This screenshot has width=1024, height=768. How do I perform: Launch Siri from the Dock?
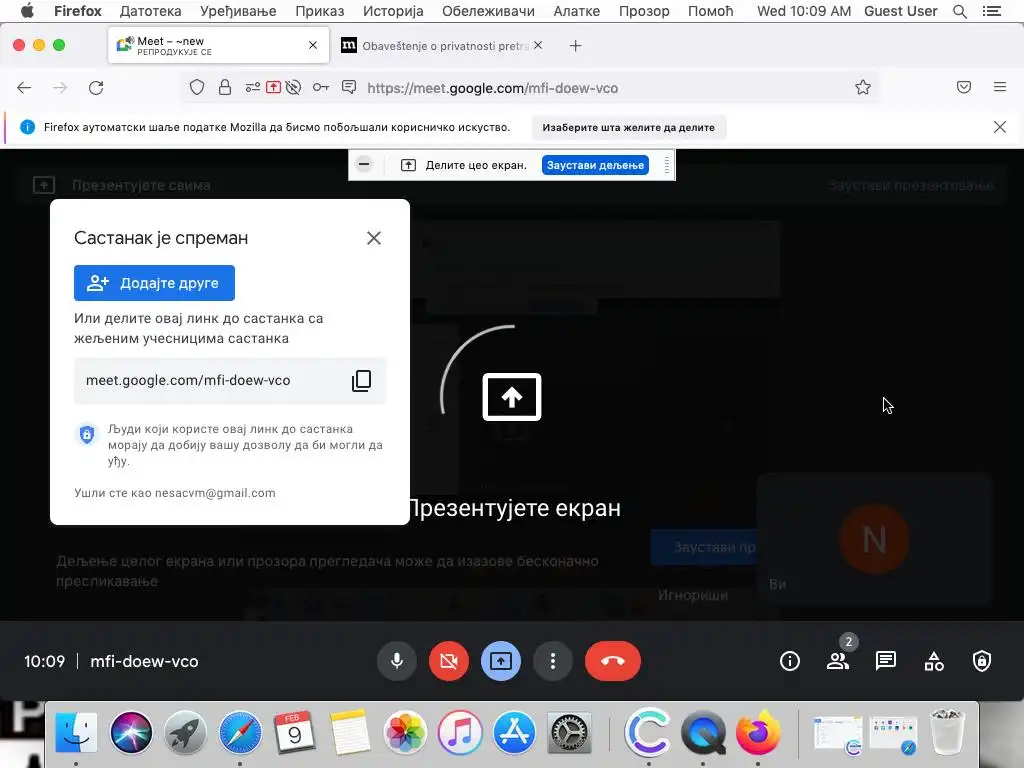131,731
